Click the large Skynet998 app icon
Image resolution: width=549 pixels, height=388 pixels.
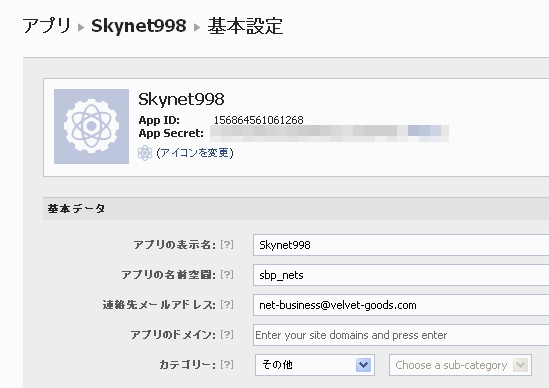(91, 126)
